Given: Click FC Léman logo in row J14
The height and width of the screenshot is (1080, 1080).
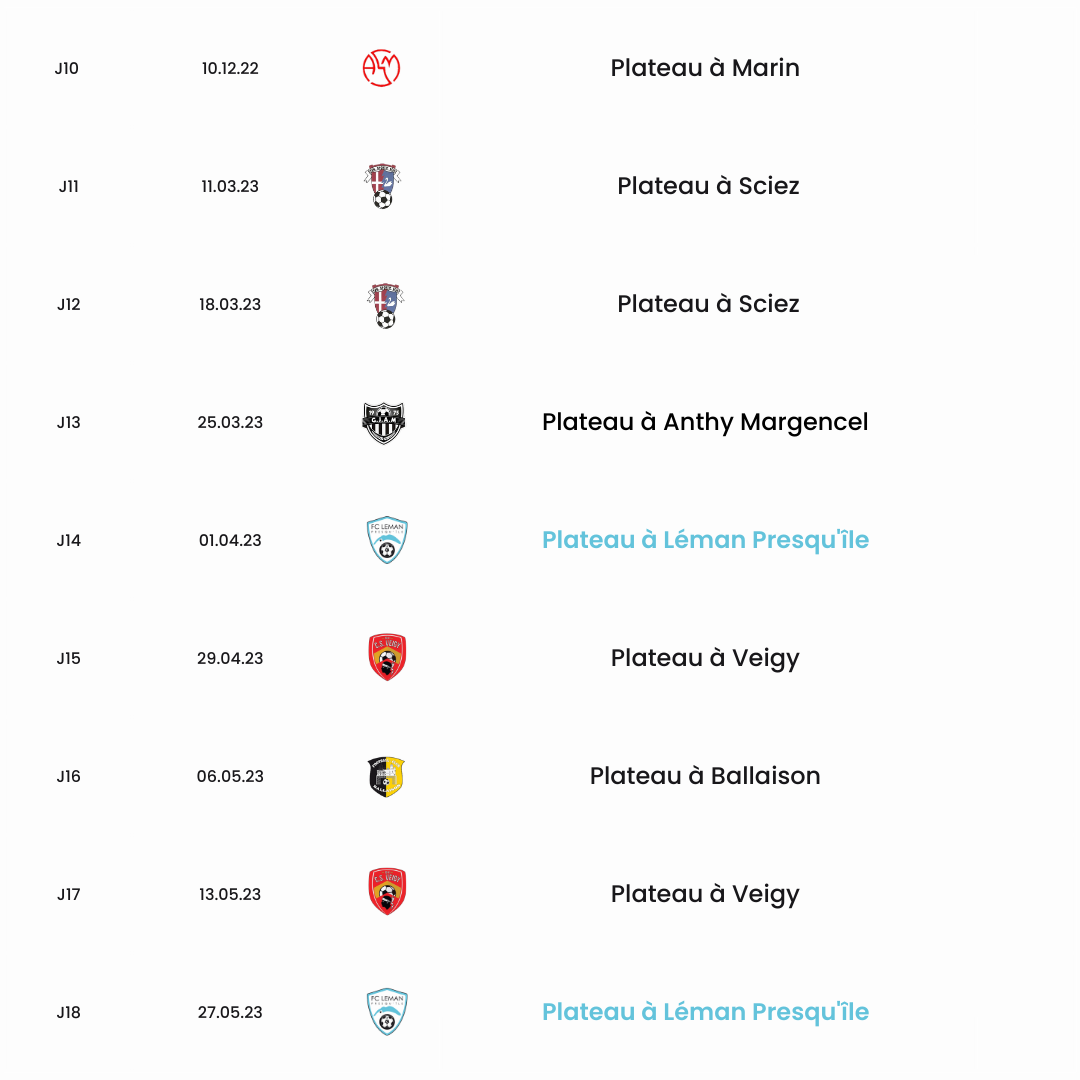Looking at the screenshot, I should point(387,540).
